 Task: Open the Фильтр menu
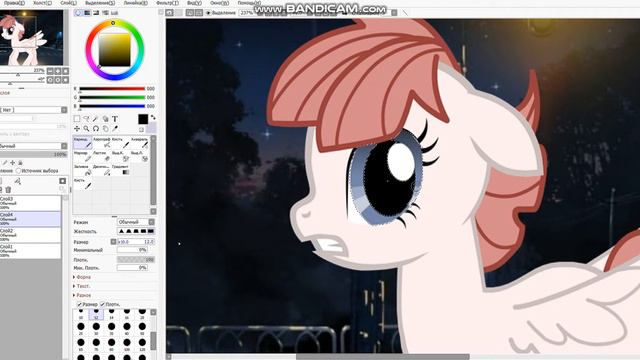coord(167,3)
